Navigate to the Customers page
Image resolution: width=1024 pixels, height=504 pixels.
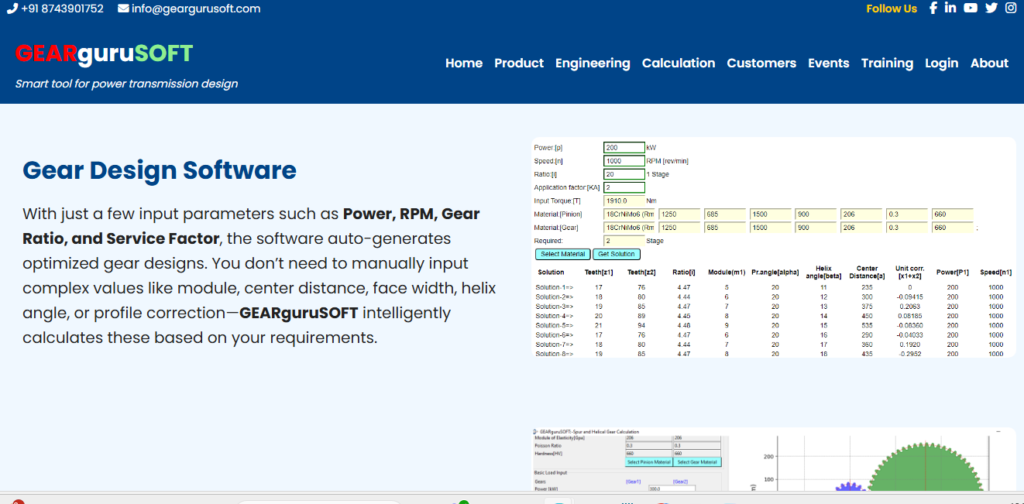[x=761, y=63]
